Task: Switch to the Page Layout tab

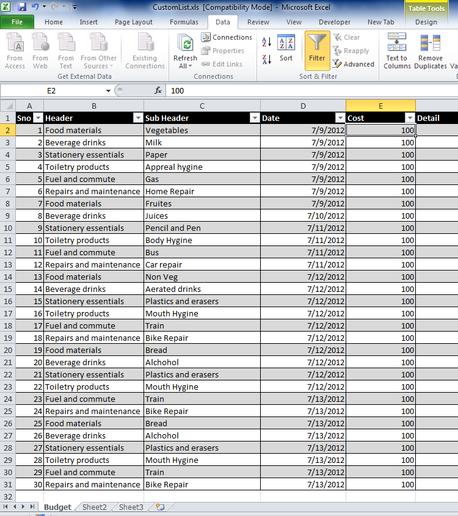Action: [133, 22]
